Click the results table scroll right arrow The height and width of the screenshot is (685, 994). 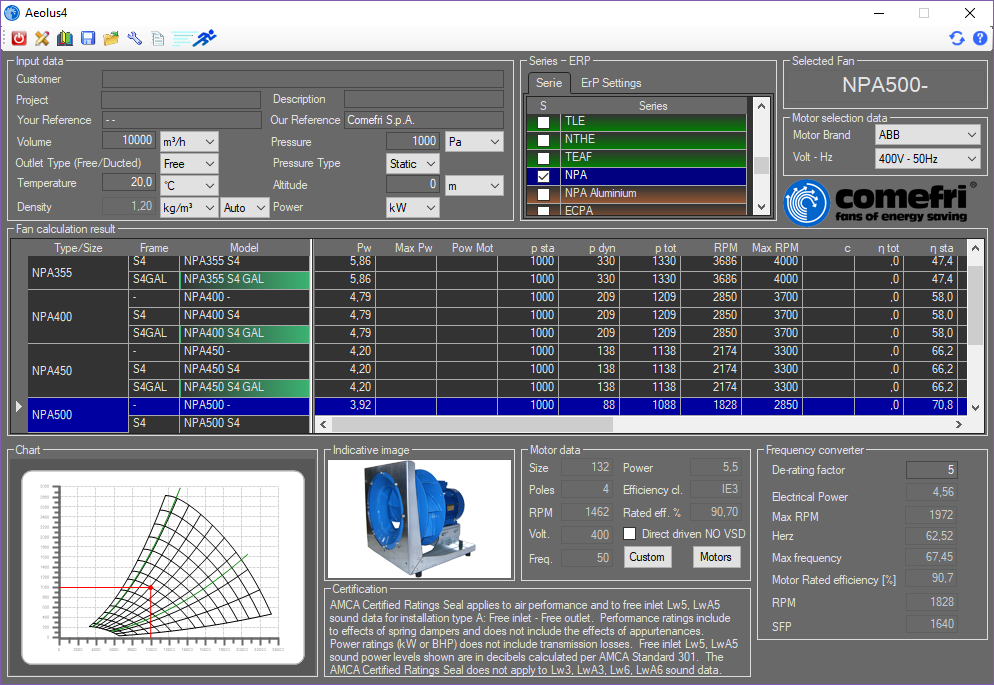click(x=958, y=424)
